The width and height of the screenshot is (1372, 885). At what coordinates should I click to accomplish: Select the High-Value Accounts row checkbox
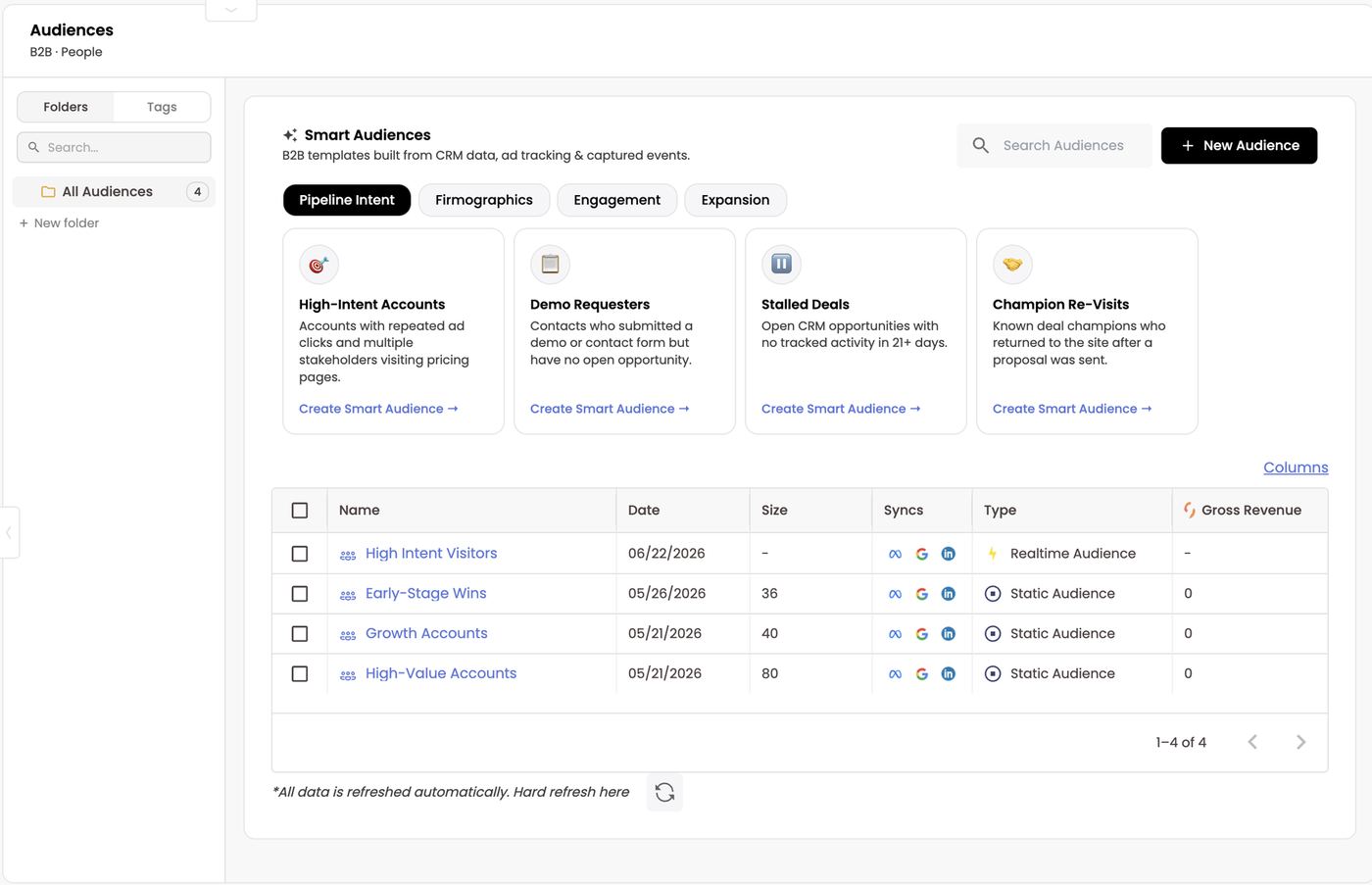click(300, 674)
